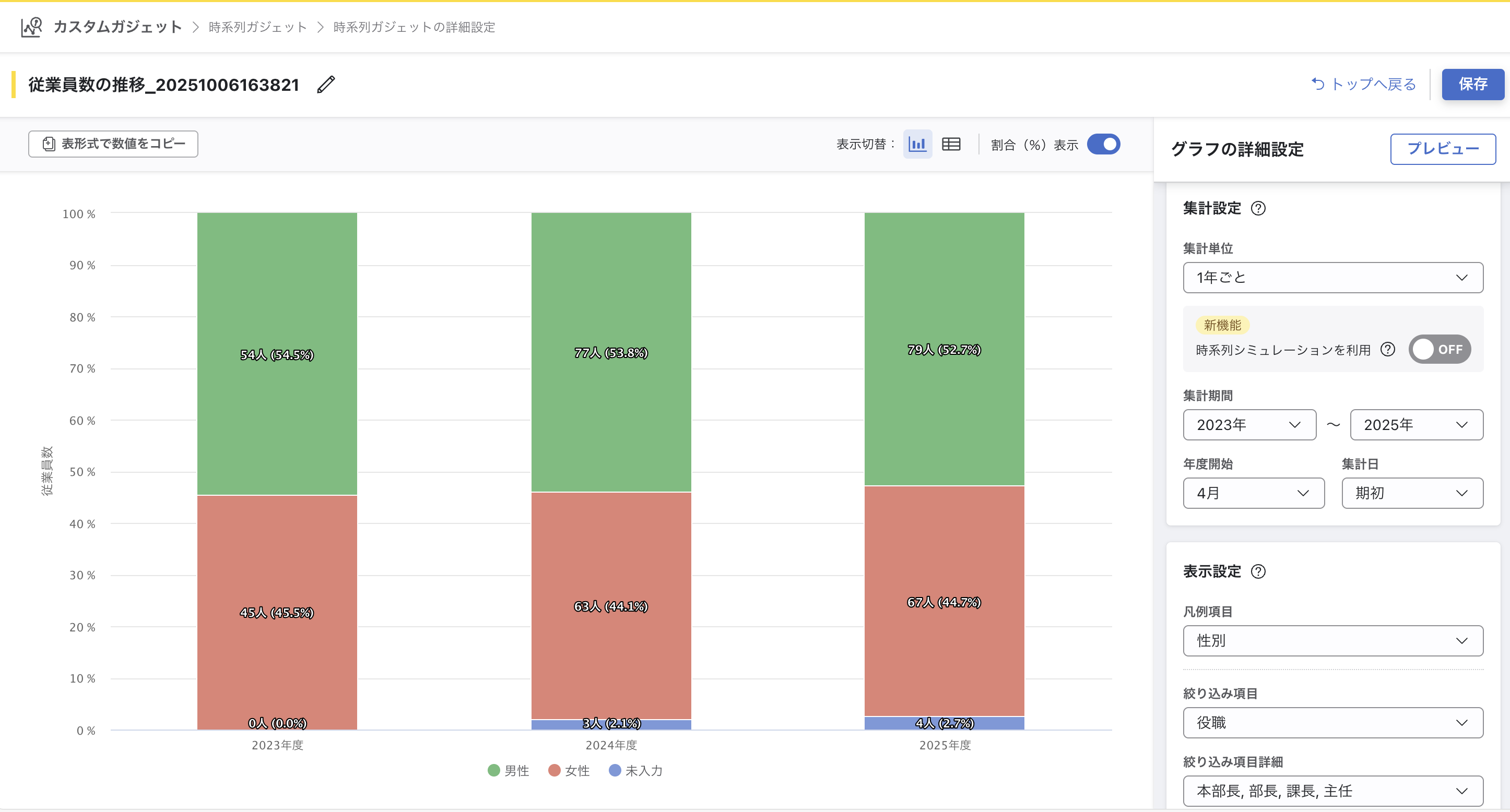Click the プレビュー button
The width and height of the screenshot is (1510, 812).
1442,149
